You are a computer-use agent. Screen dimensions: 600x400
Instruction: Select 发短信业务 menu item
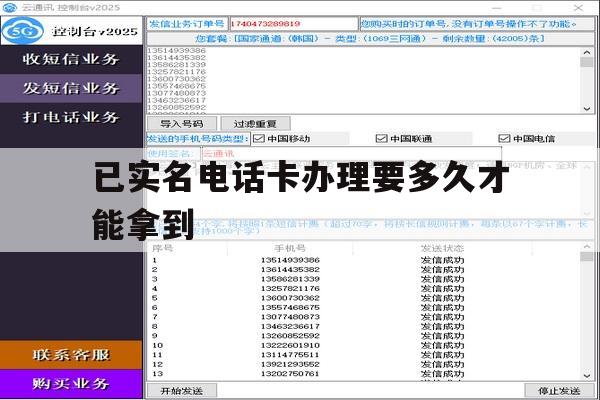pos(71,88)
